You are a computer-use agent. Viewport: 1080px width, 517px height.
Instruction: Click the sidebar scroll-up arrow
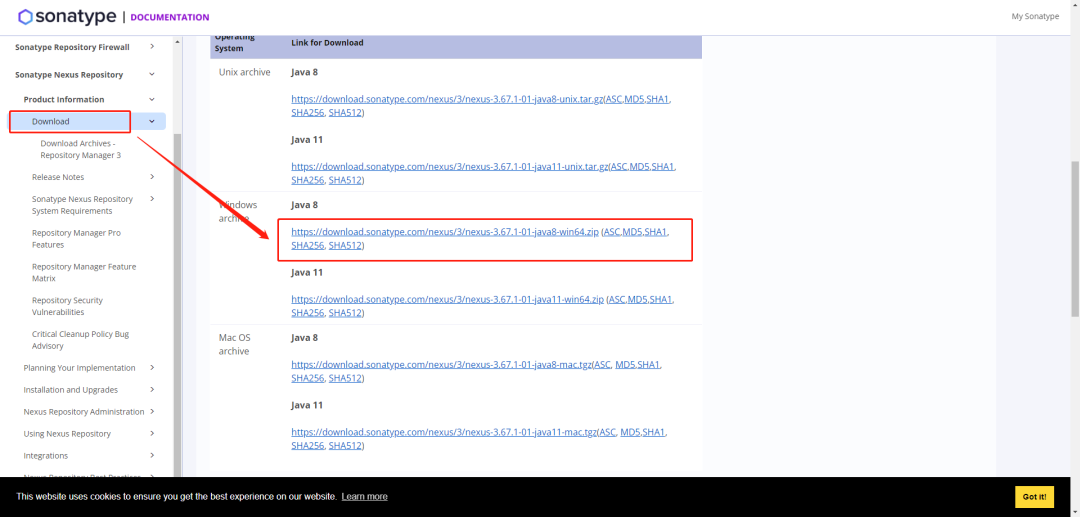[x=177, y=42]
